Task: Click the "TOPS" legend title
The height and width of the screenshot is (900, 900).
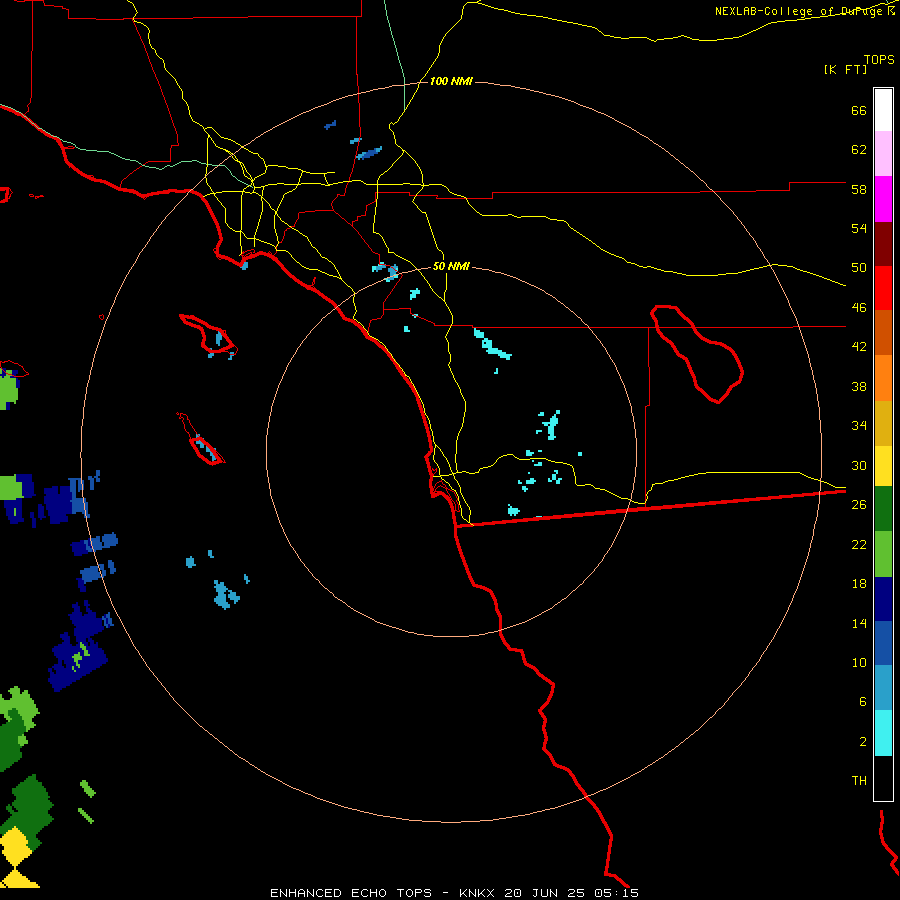Action: [879, 59]
